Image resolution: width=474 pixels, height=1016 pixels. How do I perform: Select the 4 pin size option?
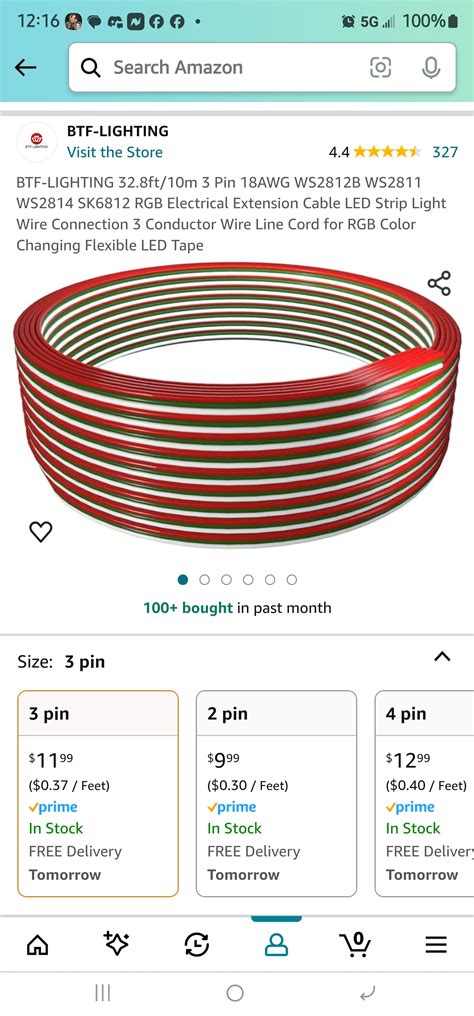tap(424, 794)
